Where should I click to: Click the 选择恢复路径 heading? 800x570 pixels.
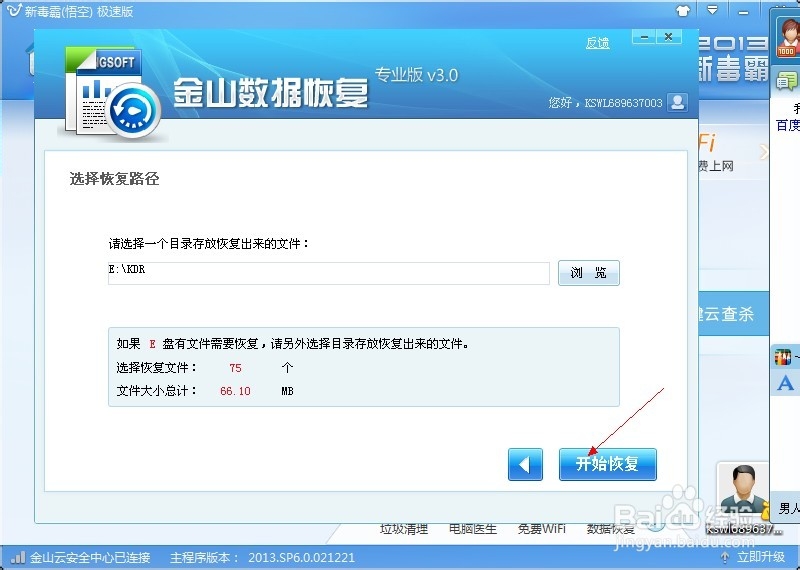114,179
